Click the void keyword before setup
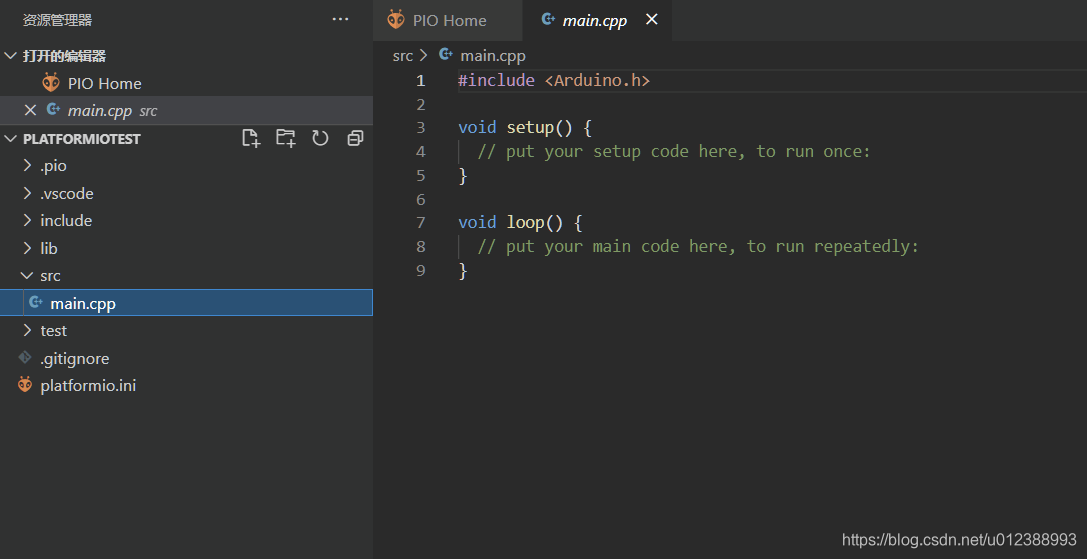Viewport: 1087px width, 559px height. 477,128
